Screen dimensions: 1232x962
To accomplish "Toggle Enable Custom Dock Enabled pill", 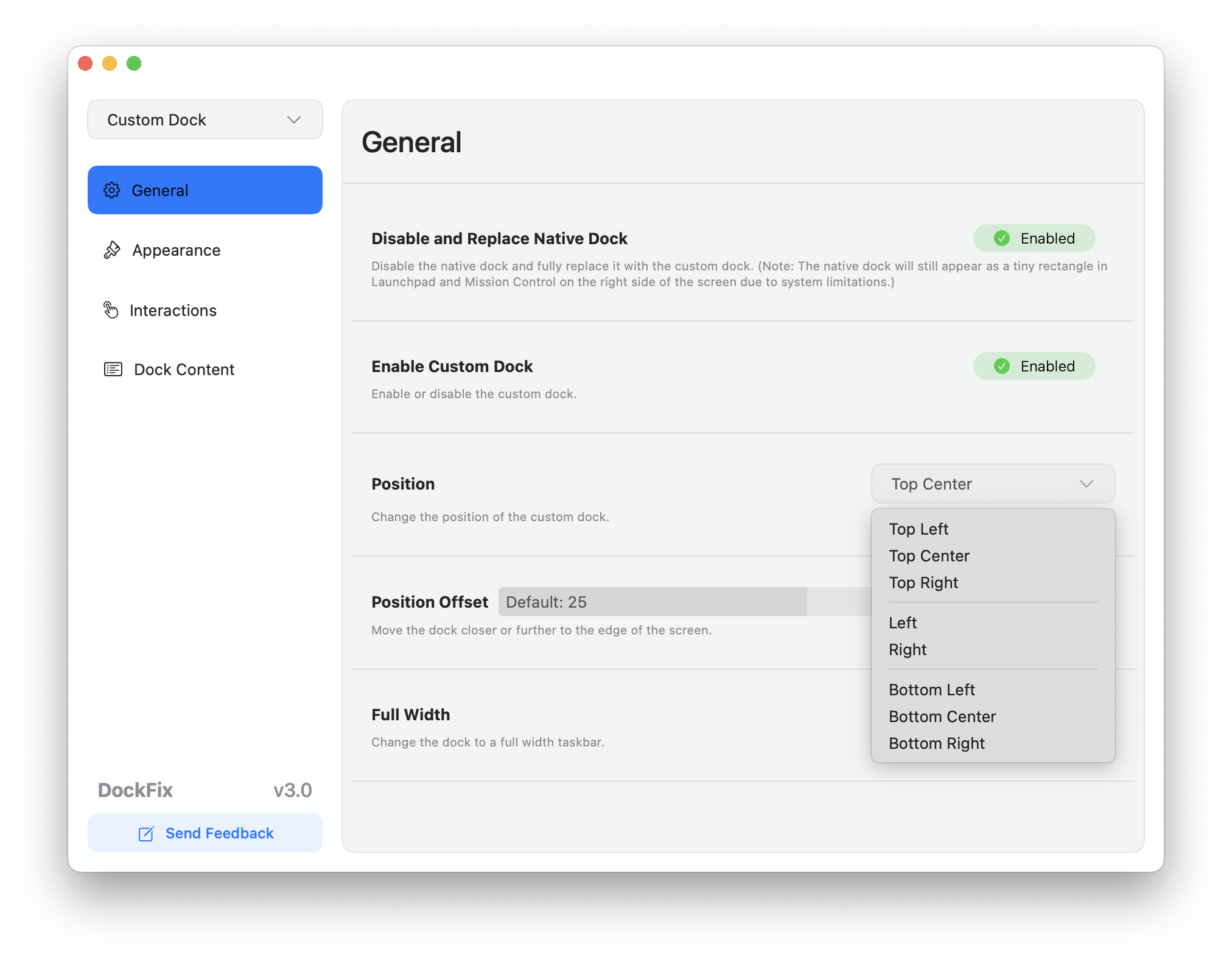I will pos(1034,367).
